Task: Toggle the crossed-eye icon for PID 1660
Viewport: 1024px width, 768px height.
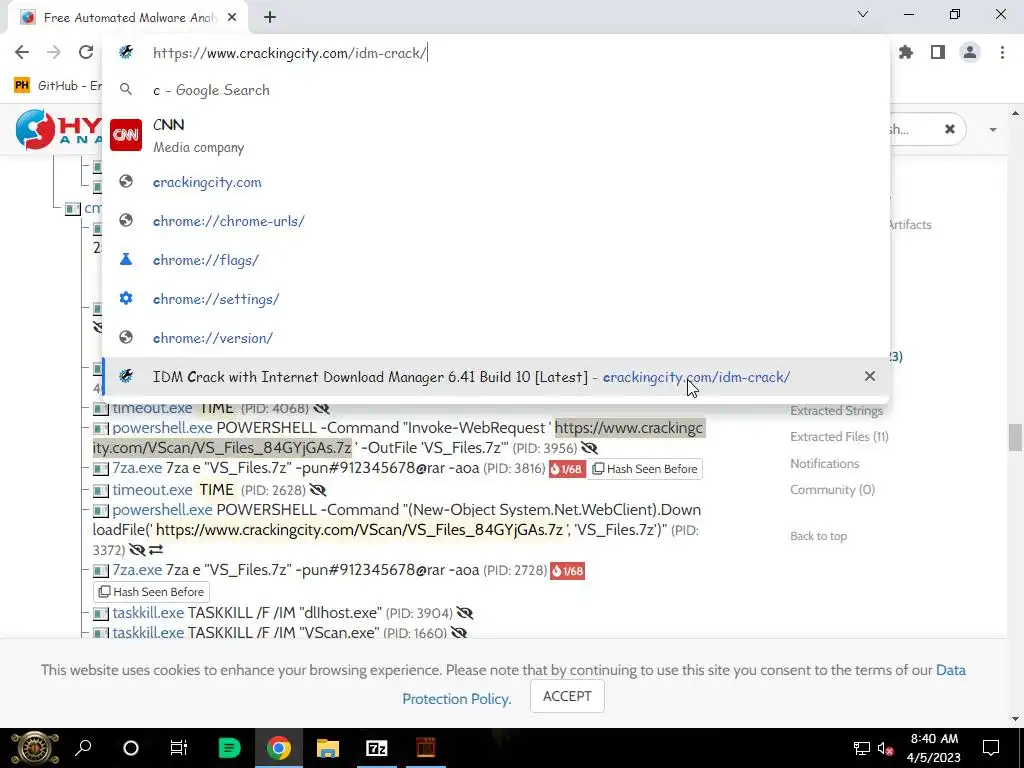Action: [458, 632]
